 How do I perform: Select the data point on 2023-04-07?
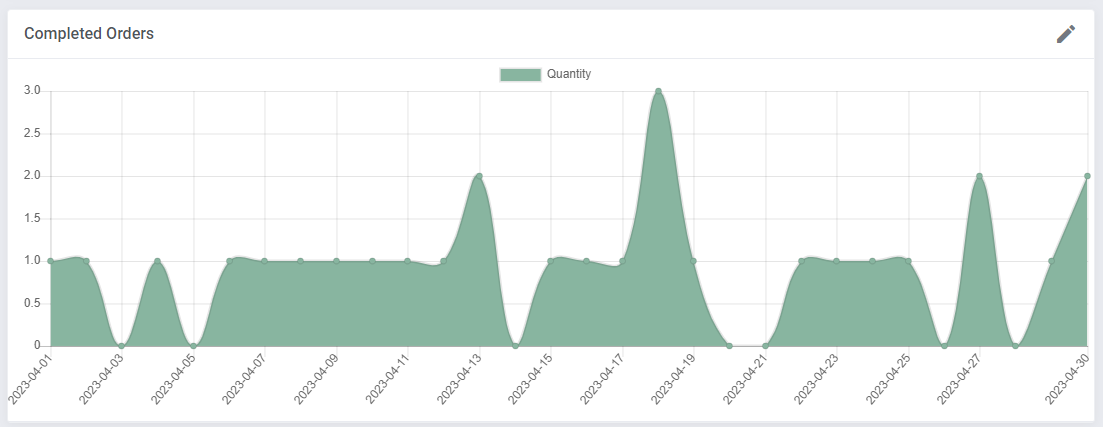[264, 261]
